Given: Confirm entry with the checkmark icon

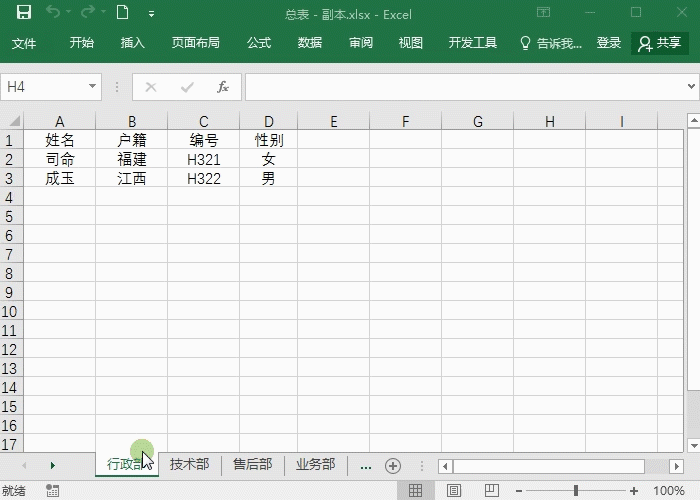Looking at the screenshot, I should pyautogui.click(x=187, y=87).
